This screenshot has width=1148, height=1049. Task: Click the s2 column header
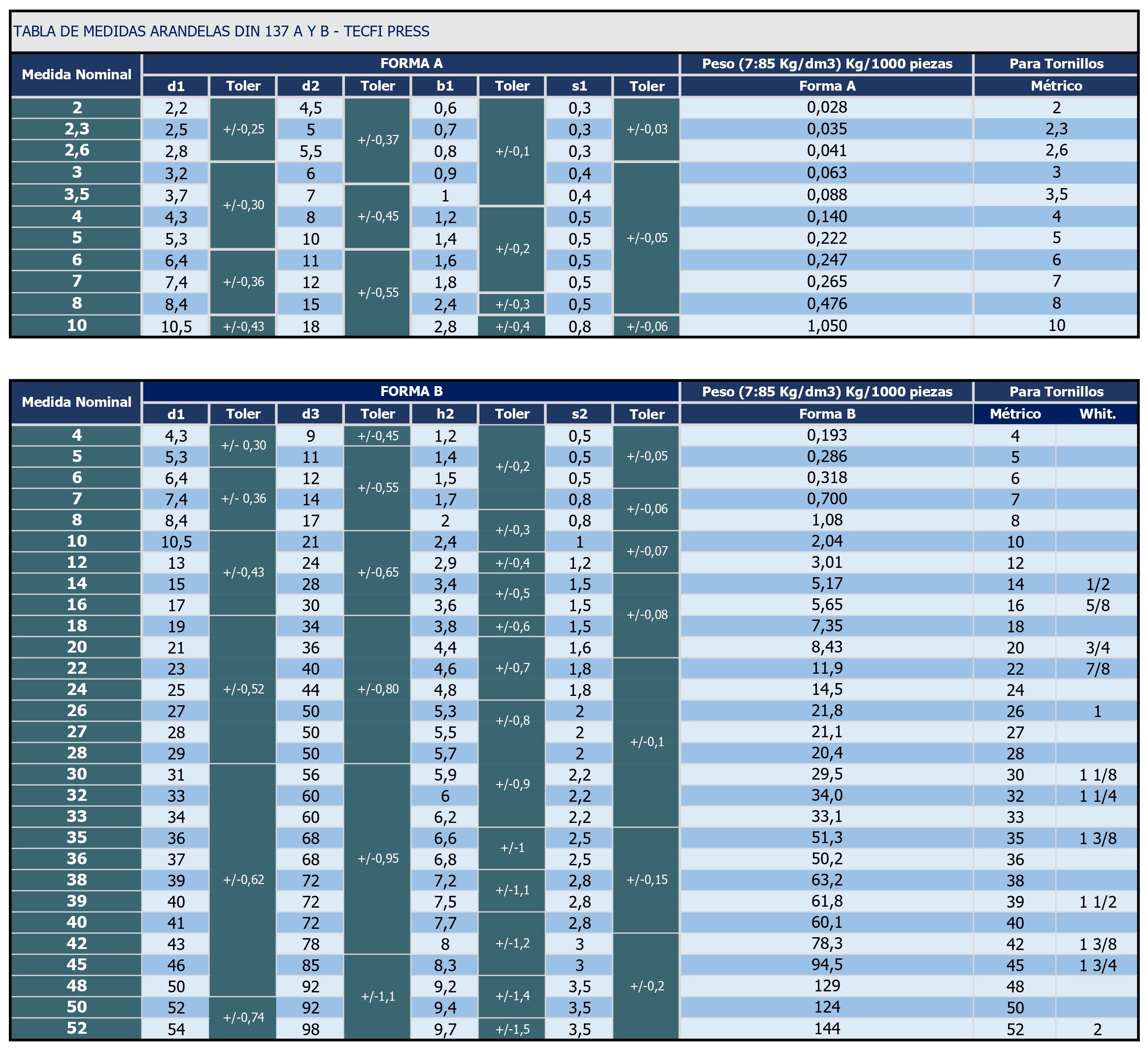pos(579,414)
